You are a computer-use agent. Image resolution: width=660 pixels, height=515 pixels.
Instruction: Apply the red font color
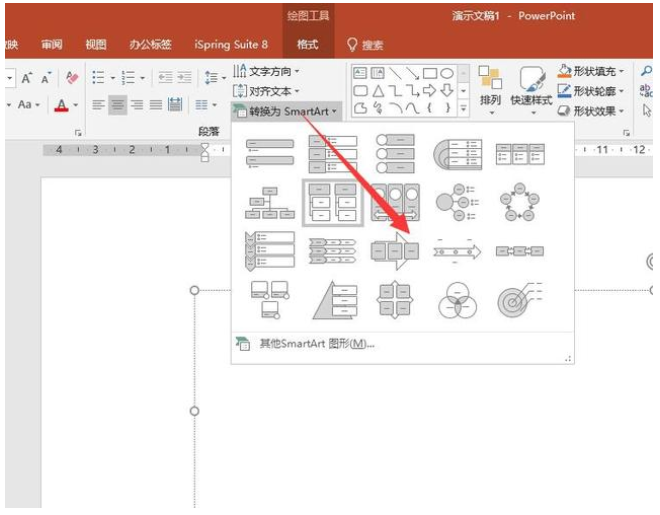[62, 105]
